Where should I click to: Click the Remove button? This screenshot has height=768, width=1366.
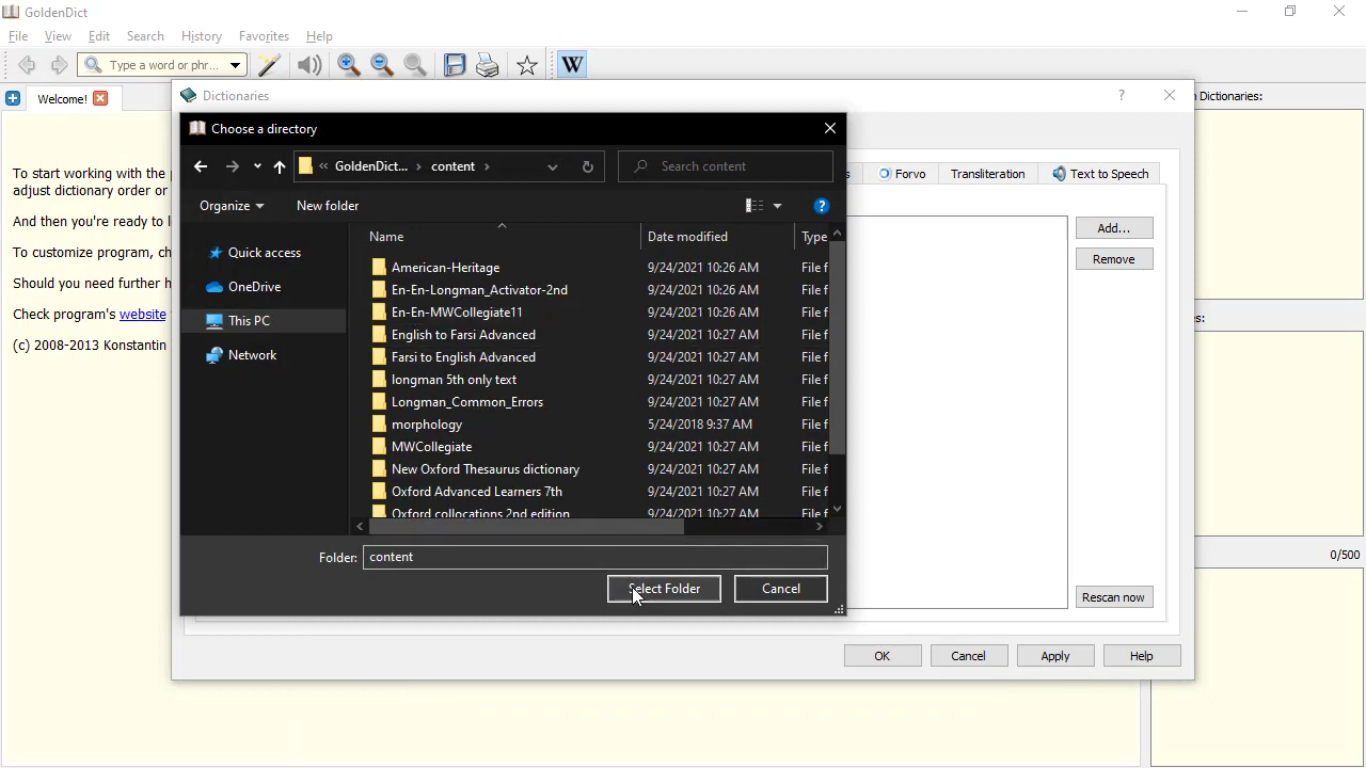coord(1114,259)
